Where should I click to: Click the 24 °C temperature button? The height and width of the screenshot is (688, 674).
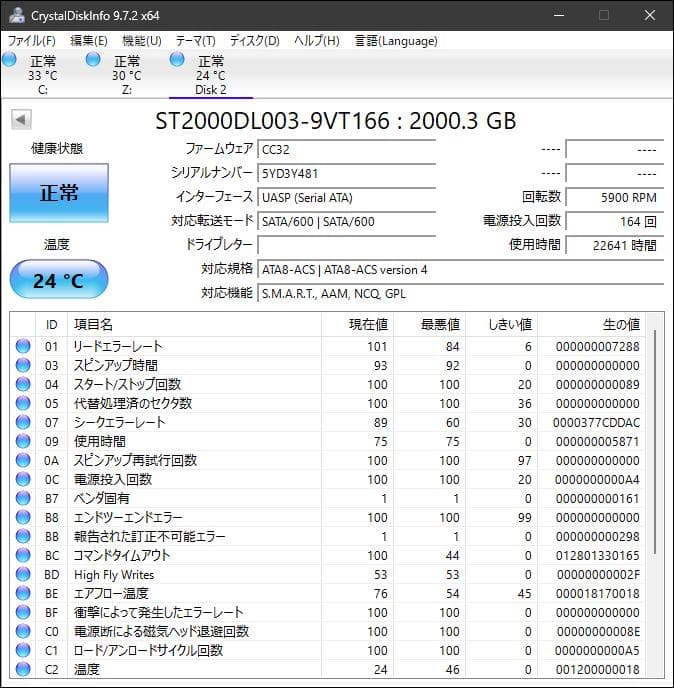[59, 280]
